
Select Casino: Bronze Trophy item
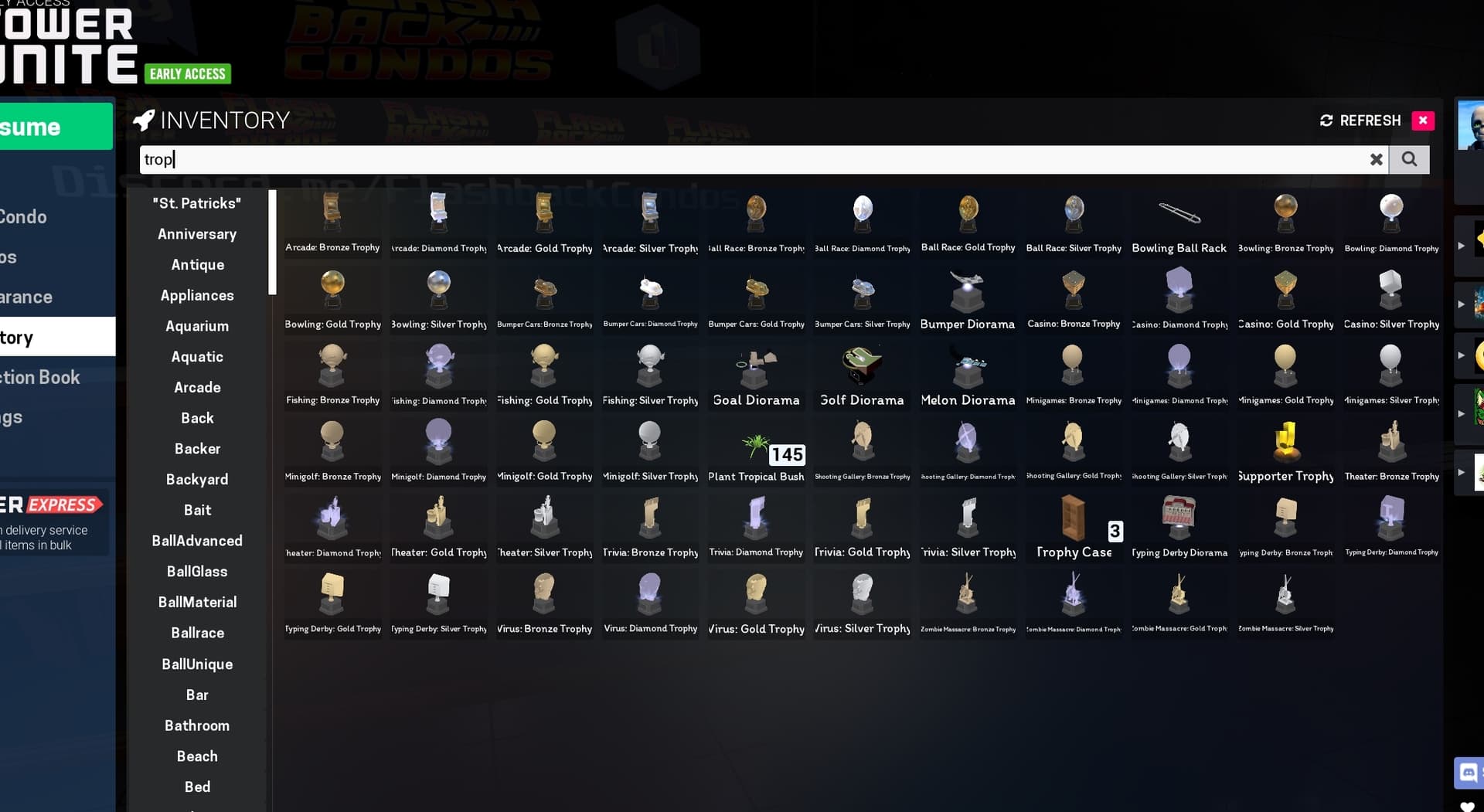[1074, 299]
